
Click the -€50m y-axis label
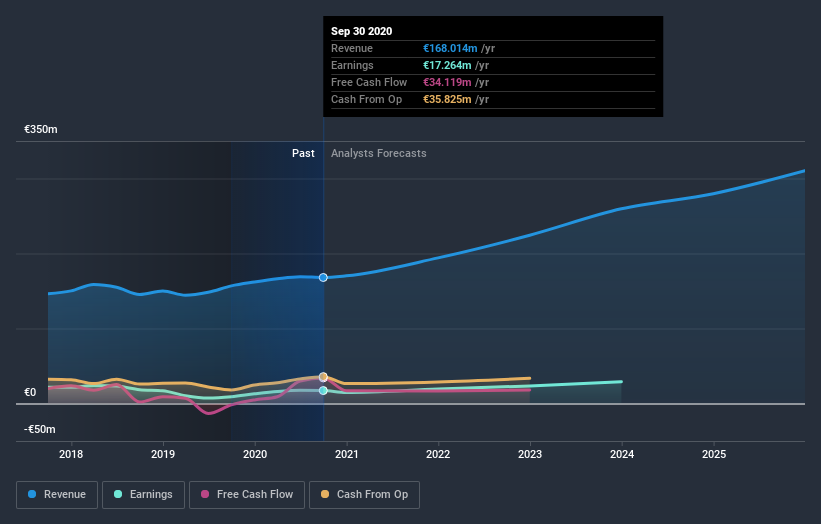tap(40, 429)
